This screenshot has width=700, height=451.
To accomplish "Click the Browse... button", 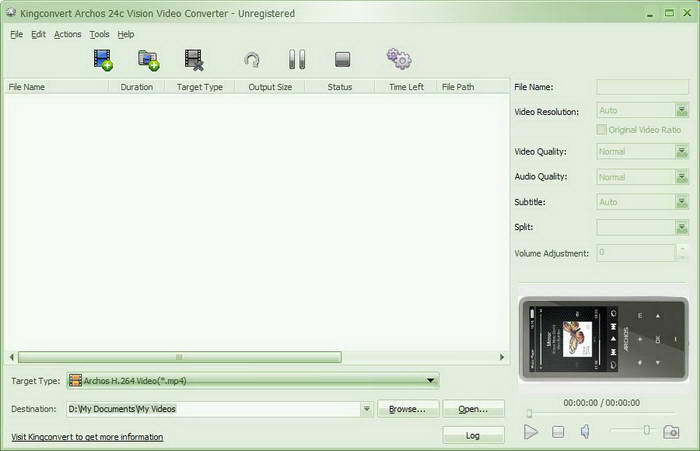I will point(407,409).
